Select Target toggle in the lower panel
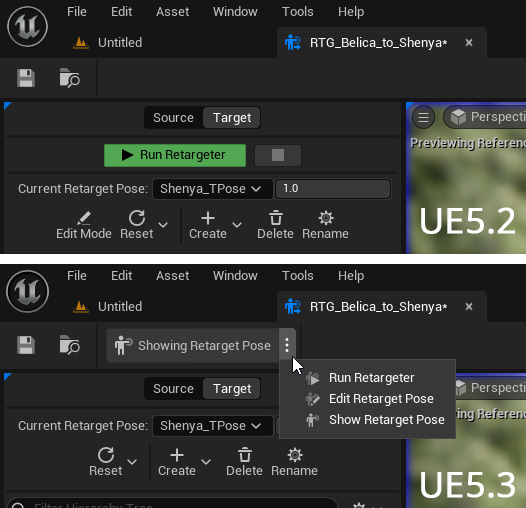 coord(232,389)
